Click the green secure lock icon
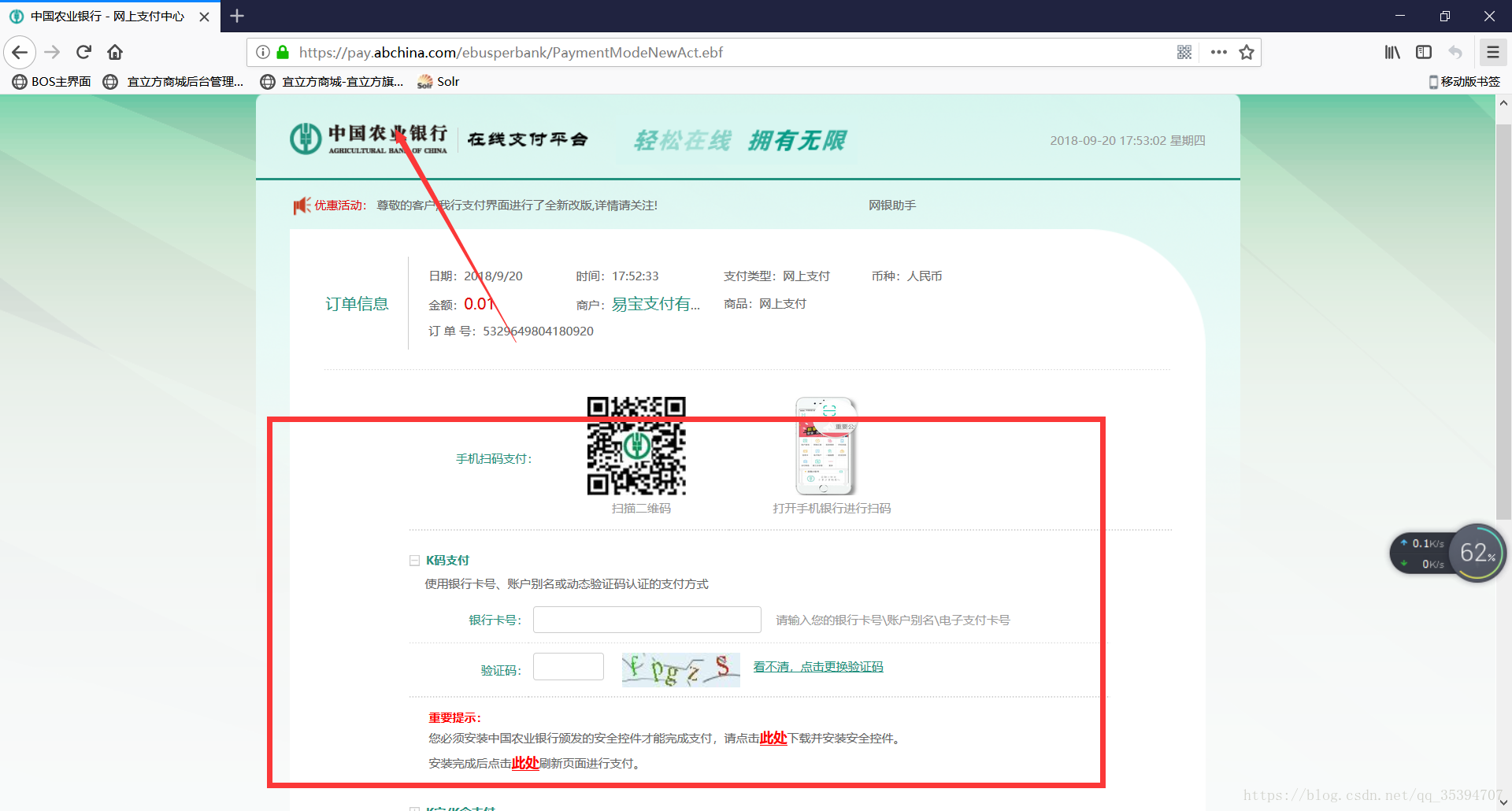The image size is (1512, 811). pyautogui.click(x=283, y=52)
